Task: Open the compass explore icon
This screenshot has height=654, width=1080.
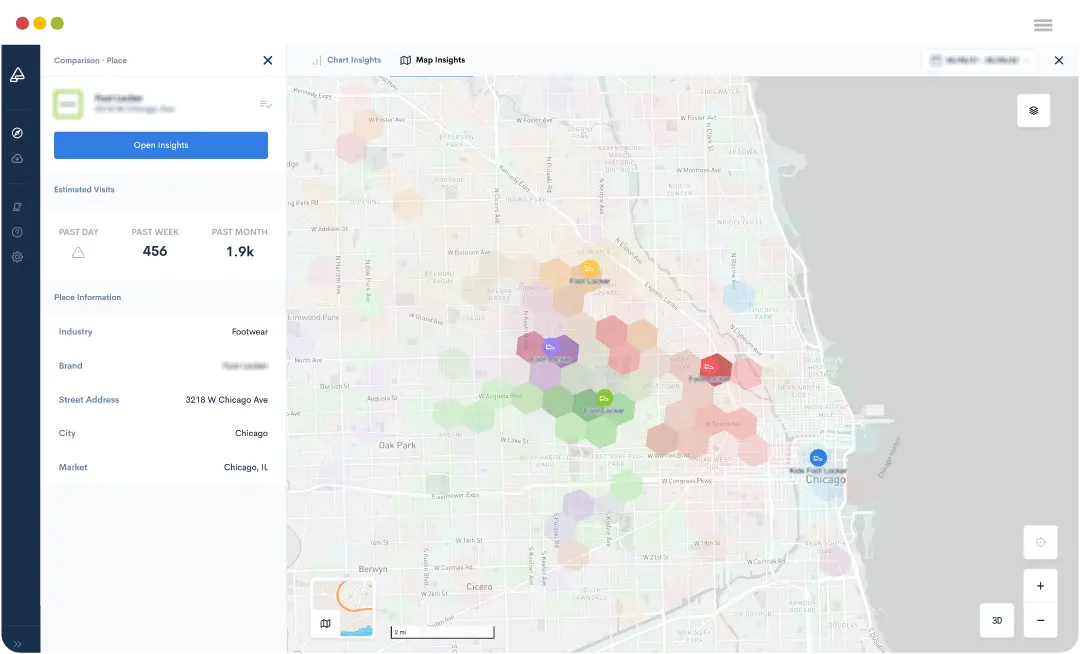Action: (17, 133)
